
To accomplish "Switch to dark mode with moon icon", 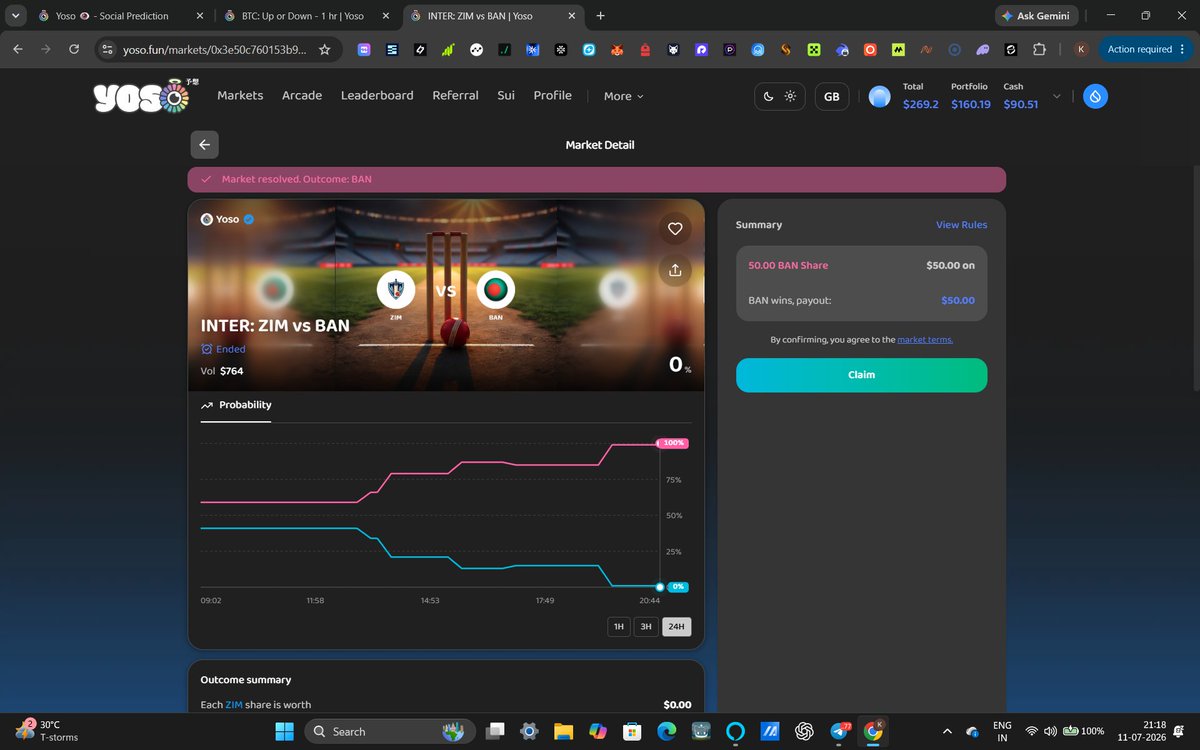I will click(x=768, y=96).
